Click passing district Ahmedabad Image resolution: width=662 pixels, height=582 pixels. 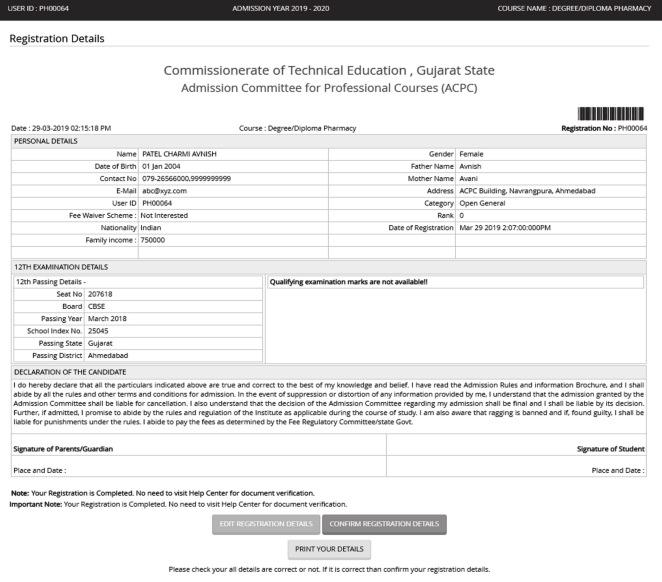click(x=108, y=355)
